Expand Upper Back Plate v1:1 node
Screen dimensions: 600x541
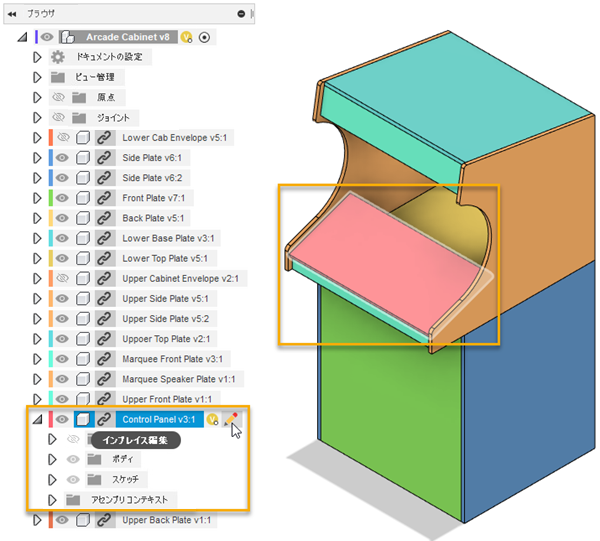pyautogui.click(x=37, y=520)
